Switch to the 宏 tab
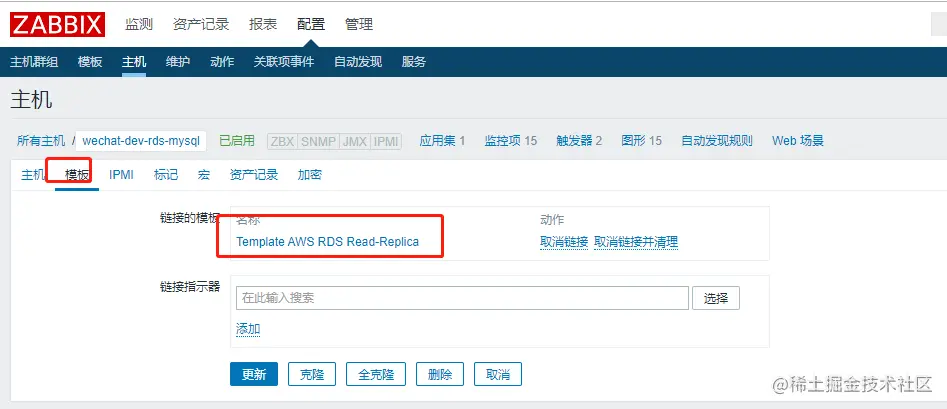Screen dimensions: 947x409 (x=204, y=175)
